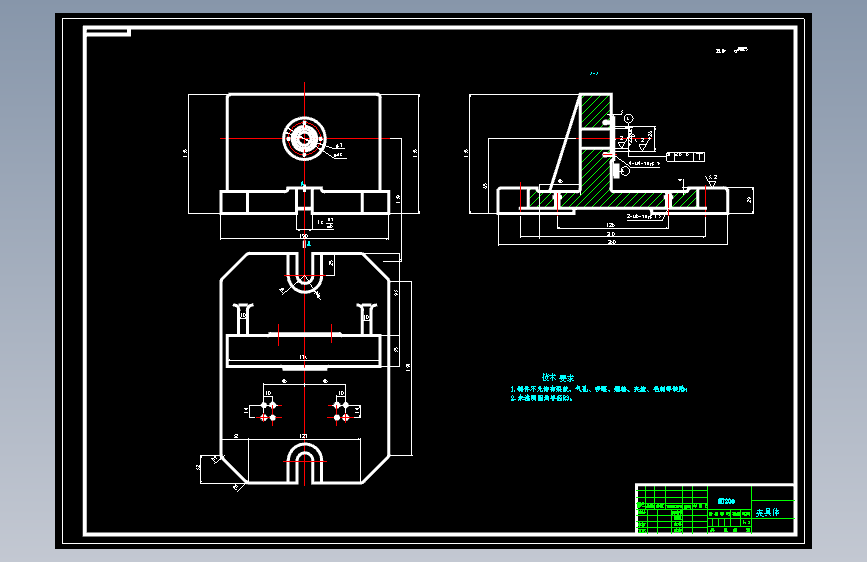Viewport: 867px width, 562px height.
Task: Click the right four-hole group in plan view
Action: point(341,412)
